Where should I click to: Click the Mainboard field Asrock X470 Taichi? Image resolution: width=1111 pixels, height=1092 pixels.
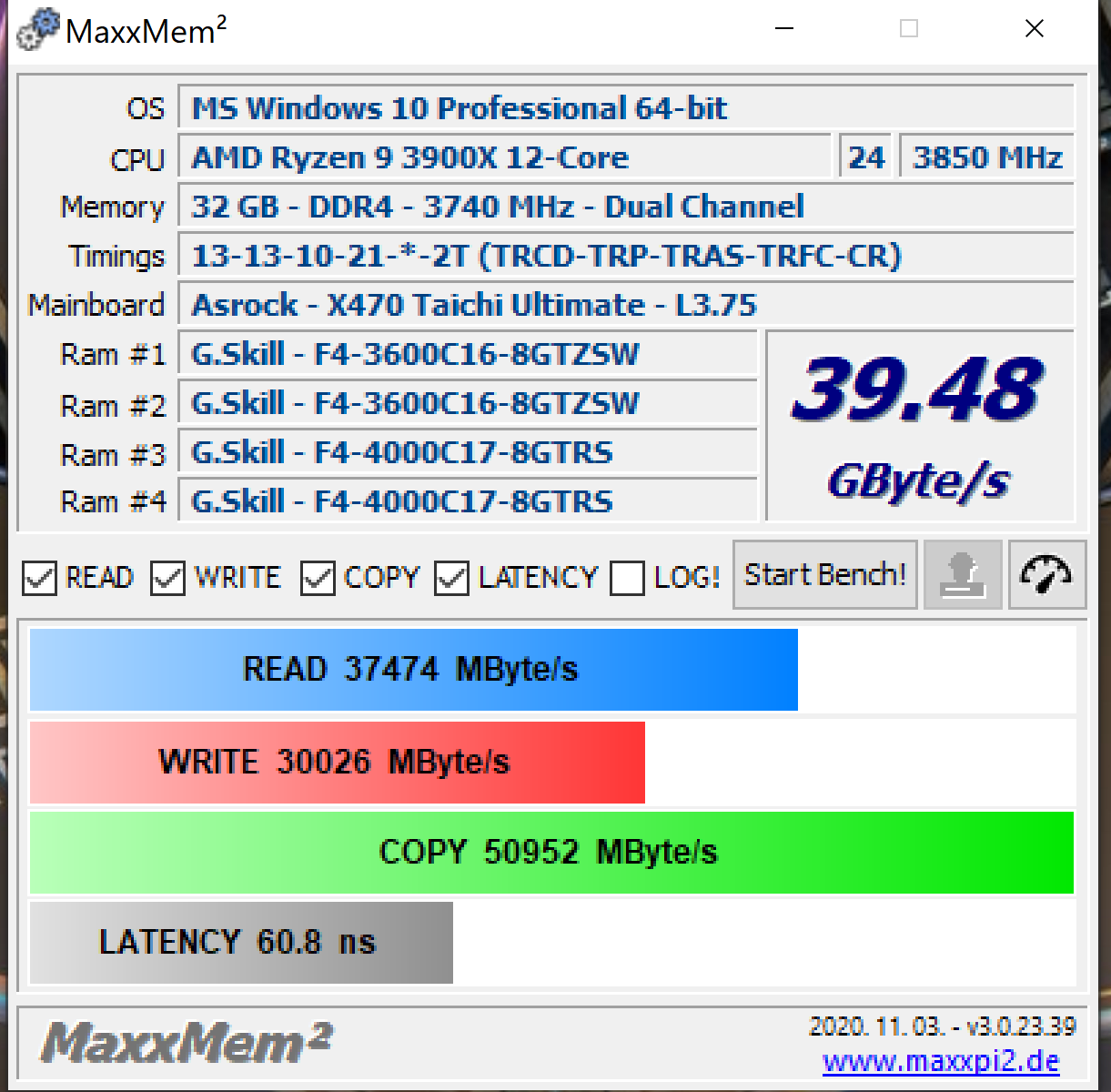click(626, 305)
